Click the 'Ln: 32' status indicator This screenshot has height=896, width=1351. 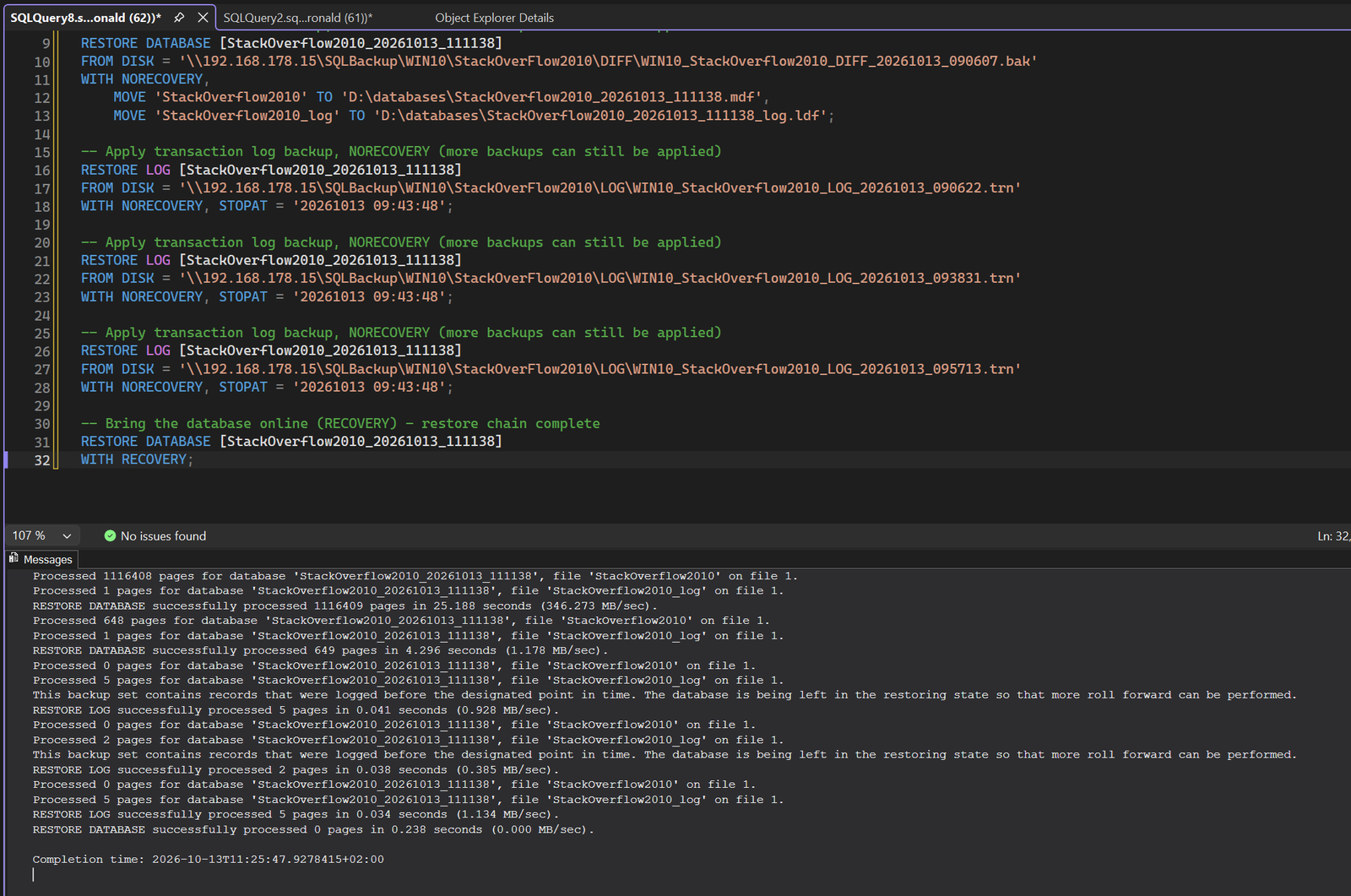[1333, 536]
